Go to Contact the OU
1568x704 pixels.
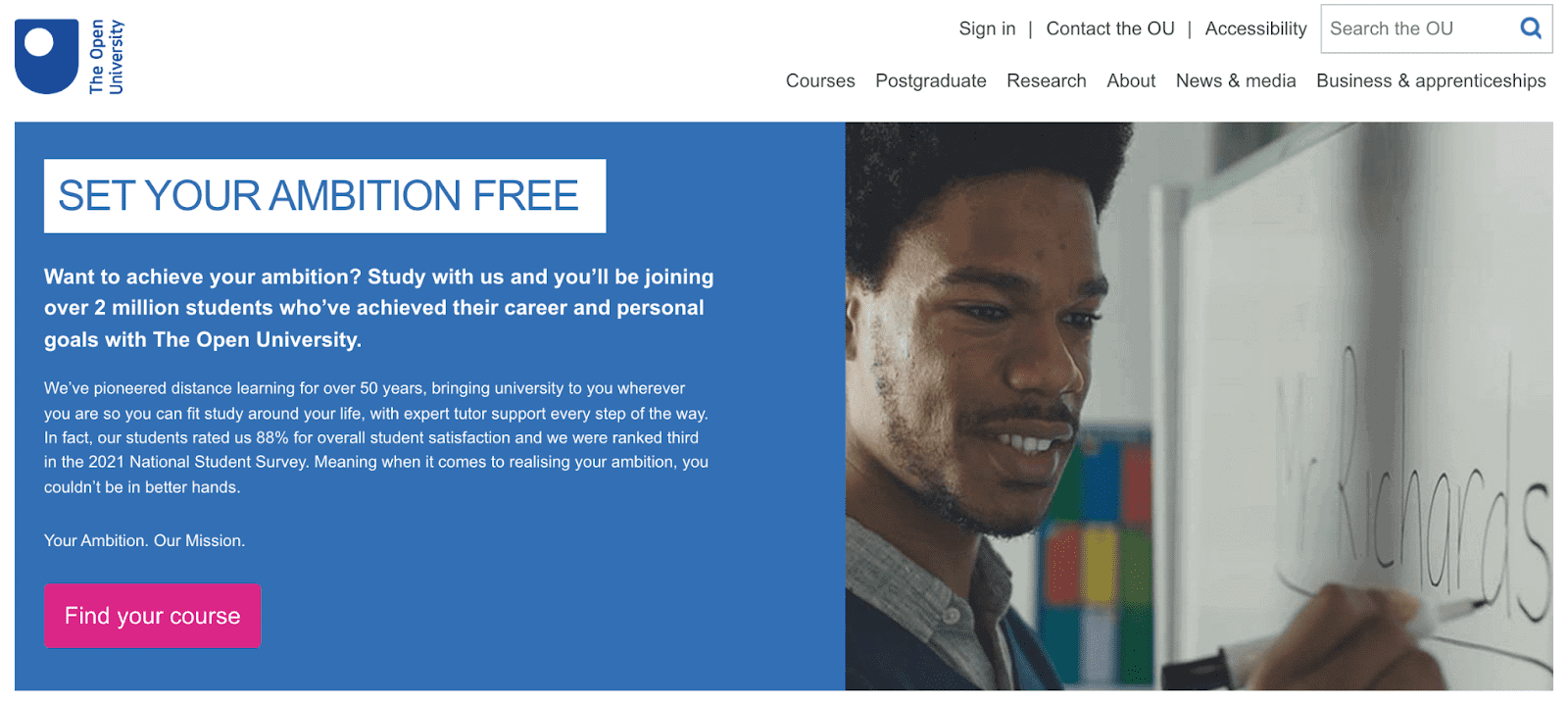click(x=1109, y=28)
